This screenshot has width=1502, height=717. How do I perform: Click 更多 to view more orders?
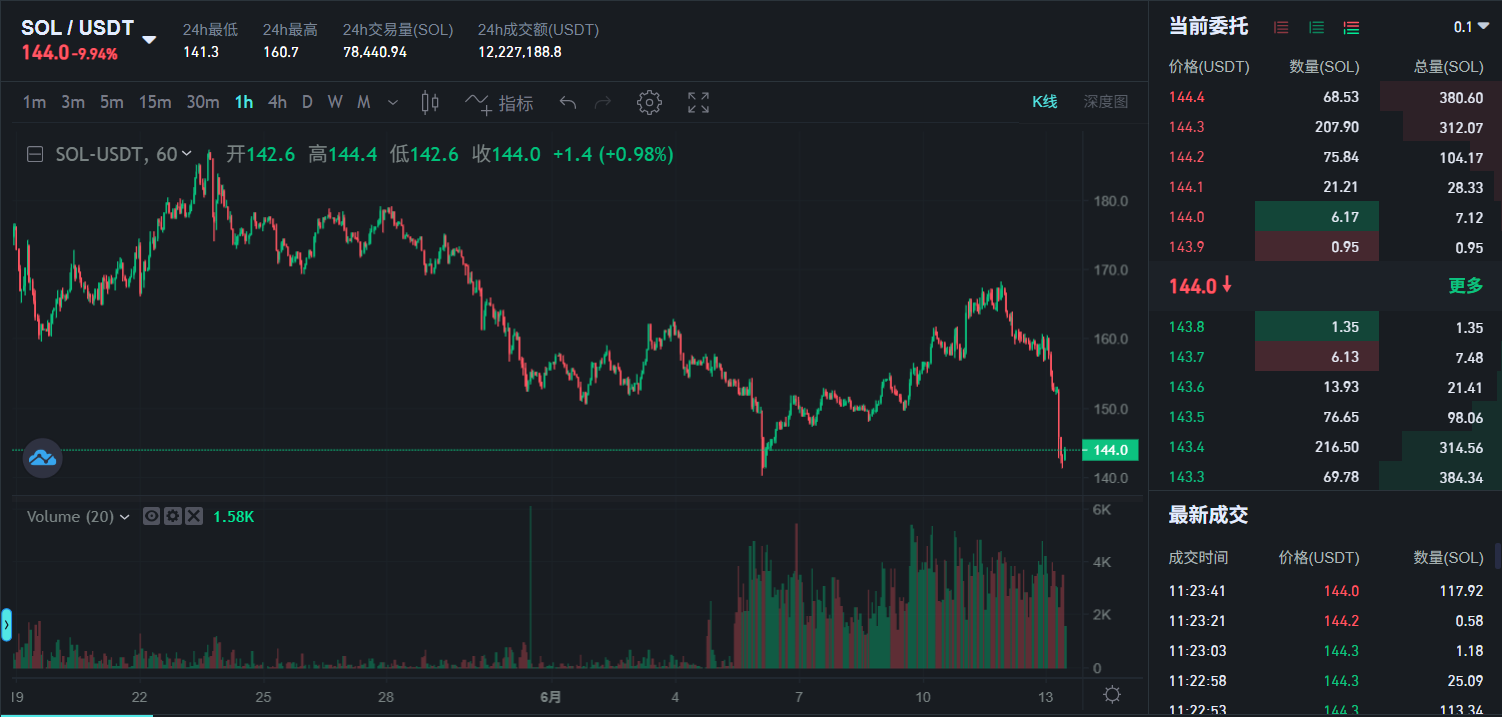point(1465,286)
